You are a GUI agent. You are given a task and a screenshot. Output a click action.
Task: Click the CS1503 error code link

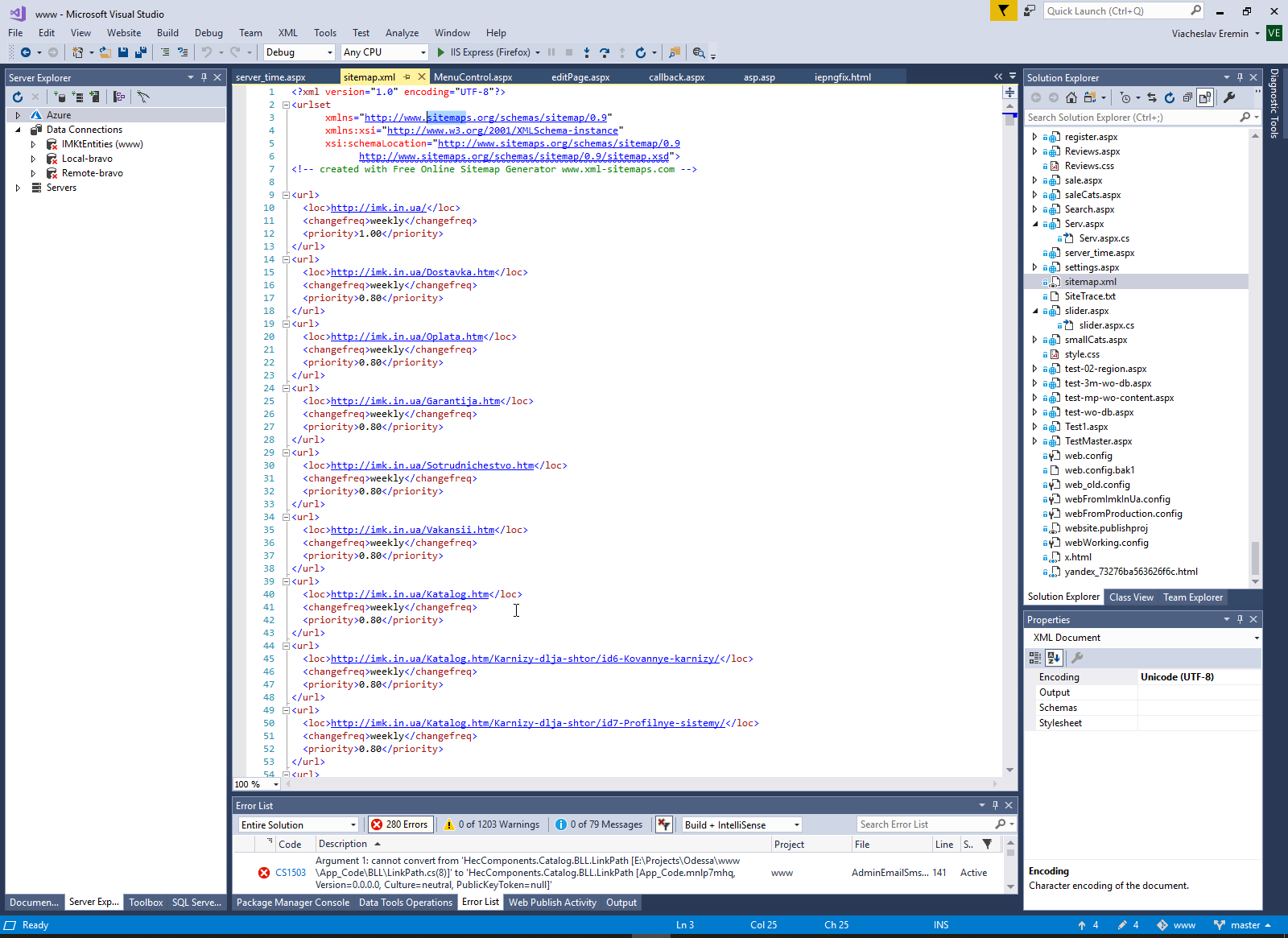(291, 873)
